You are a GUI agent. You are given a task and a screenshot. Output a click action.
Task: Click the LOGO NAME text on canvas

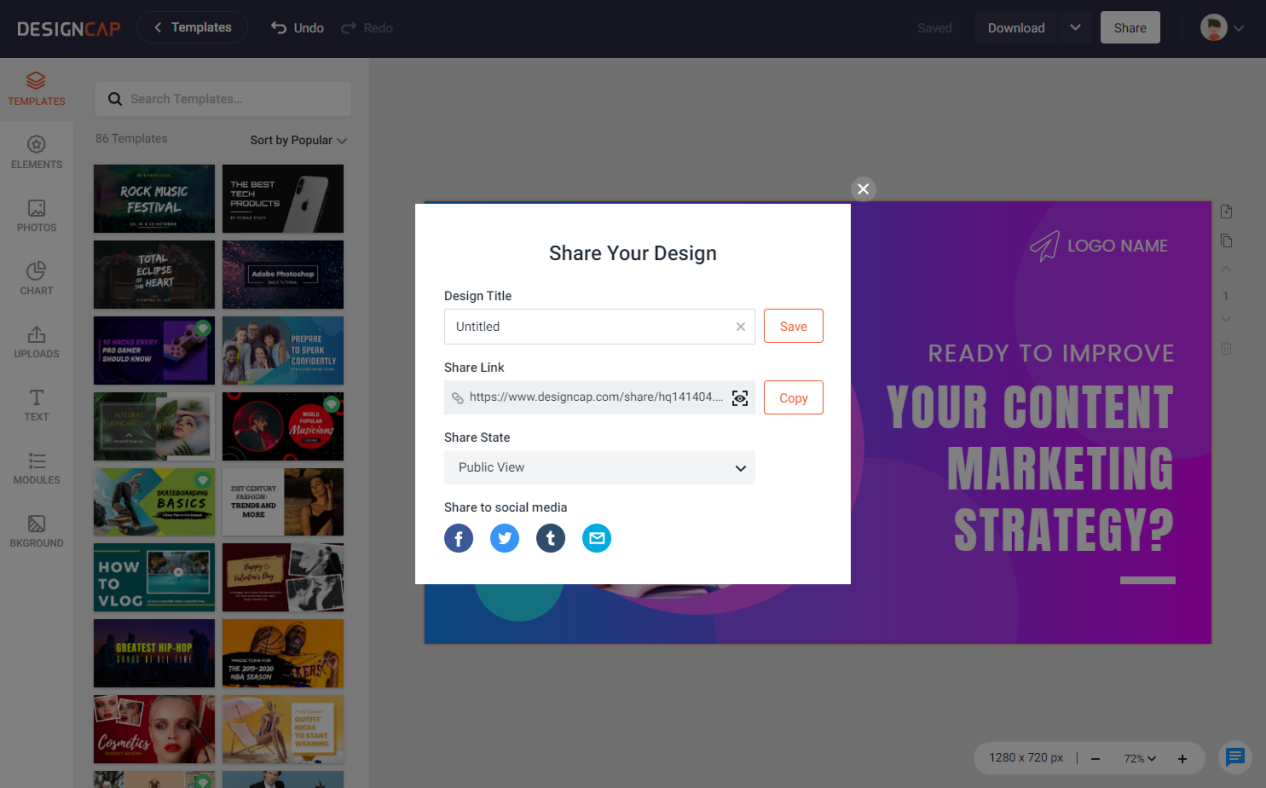(1117, 246)
